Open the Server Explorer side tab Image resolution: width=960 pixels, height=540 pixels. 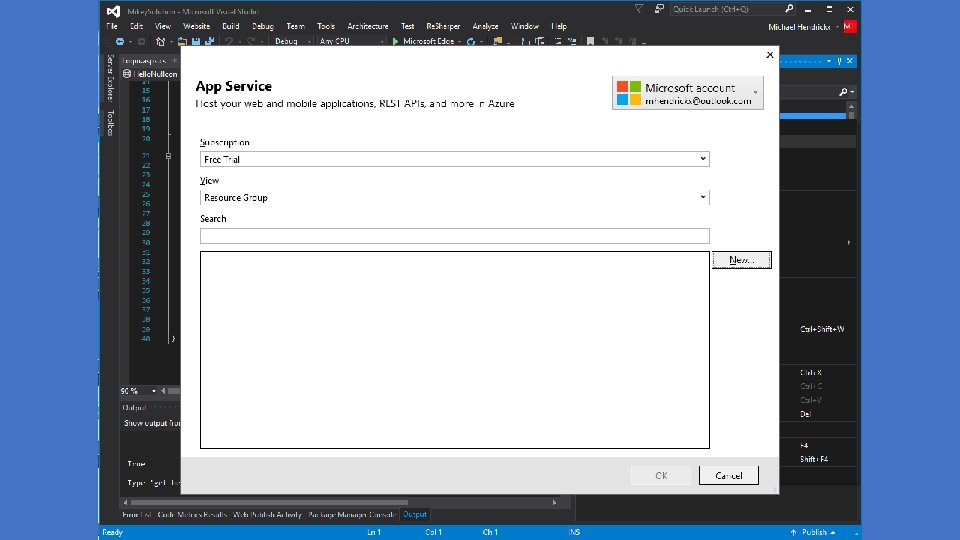(x=110, y=78)
